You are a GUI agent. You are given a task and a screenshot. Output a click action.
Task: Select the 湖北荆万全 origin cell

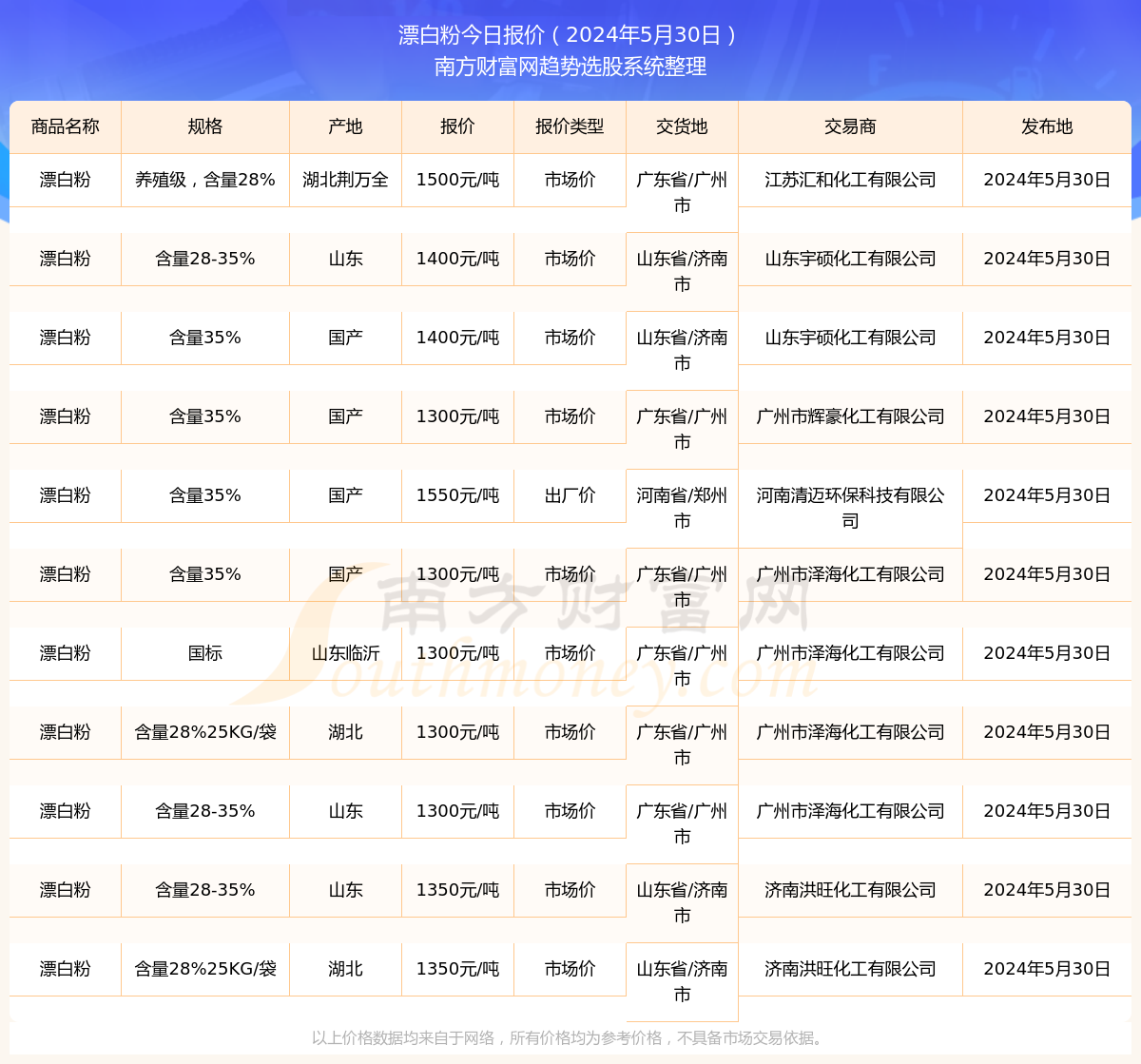click(x=345, y=180)
